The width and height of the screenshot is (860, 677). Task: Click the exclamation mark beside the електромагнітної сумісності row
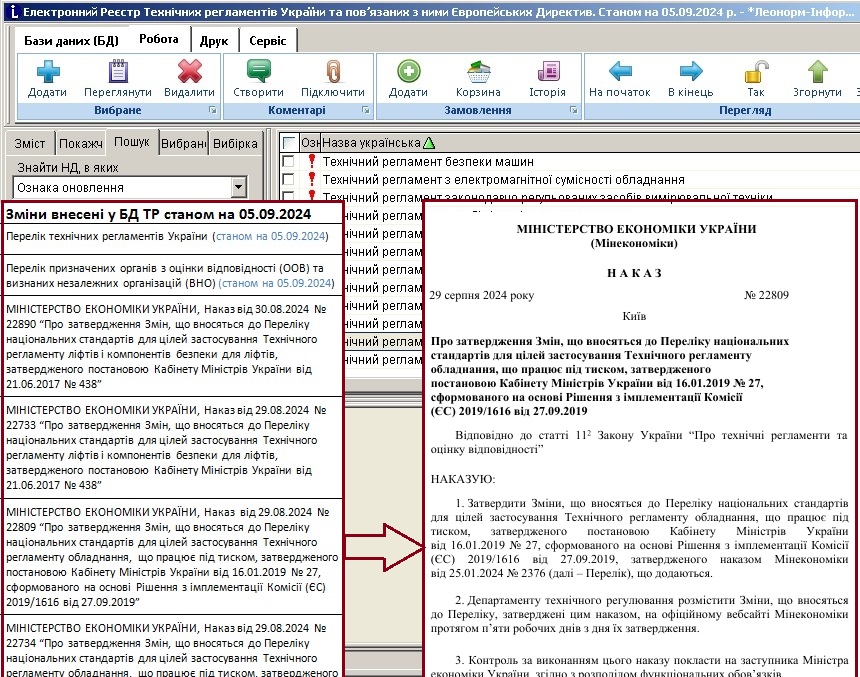pos(312,179)
